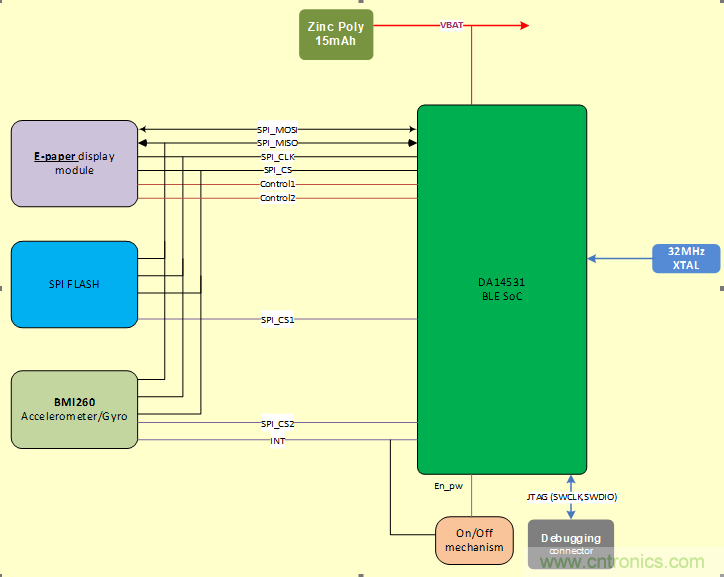The image size is (724, 577).
Task: Click the VBAT label on red line
Action: tap(452, 25)
